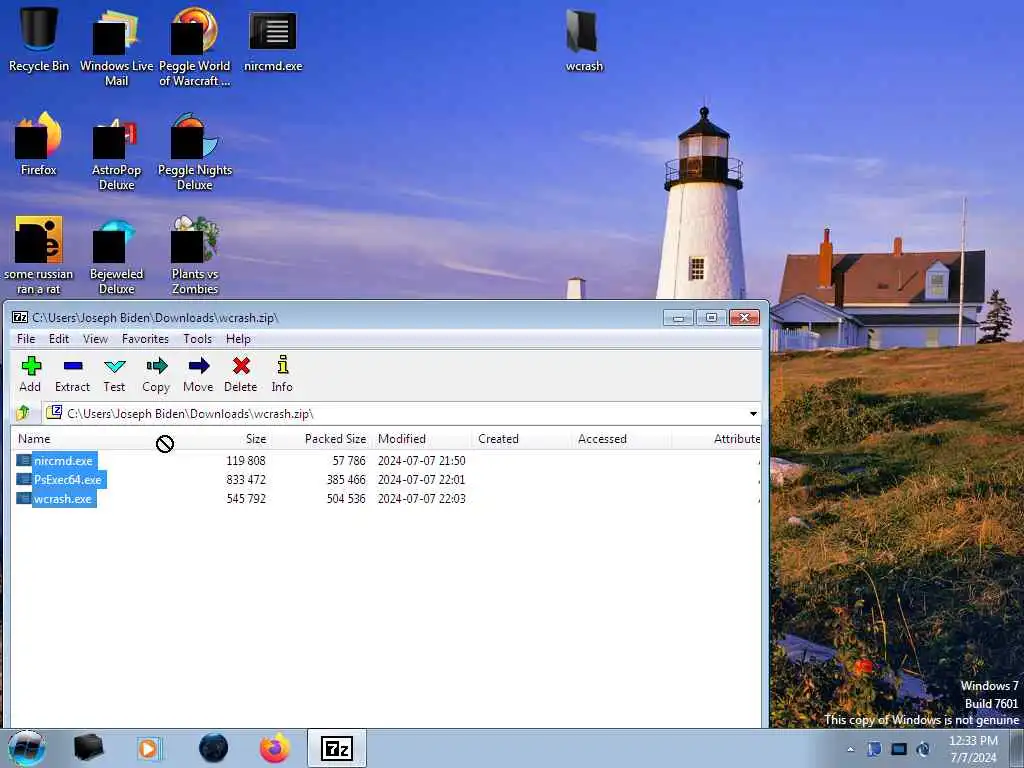Go up one folder level icon

coord(24,413)
